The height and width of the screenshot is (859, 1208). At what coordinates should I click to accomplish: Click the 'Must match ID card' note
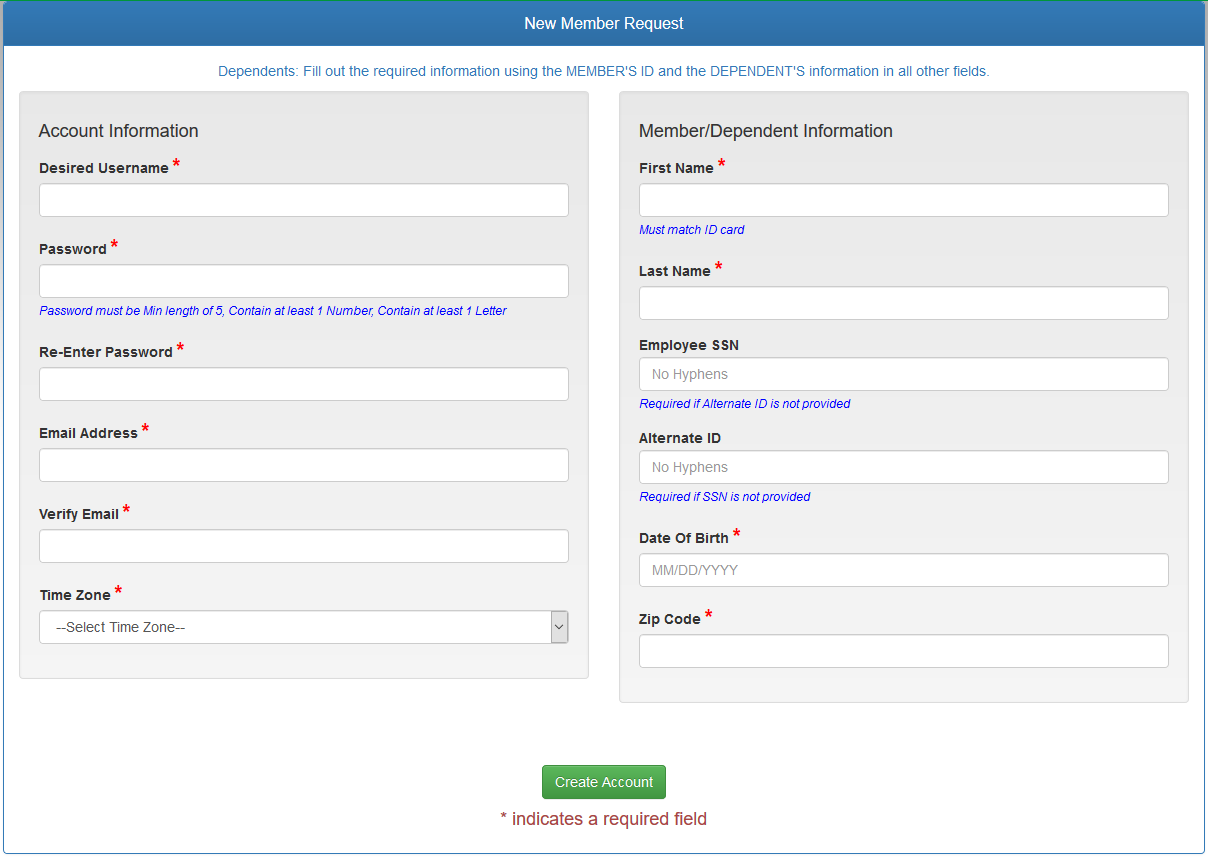(692, 230)
